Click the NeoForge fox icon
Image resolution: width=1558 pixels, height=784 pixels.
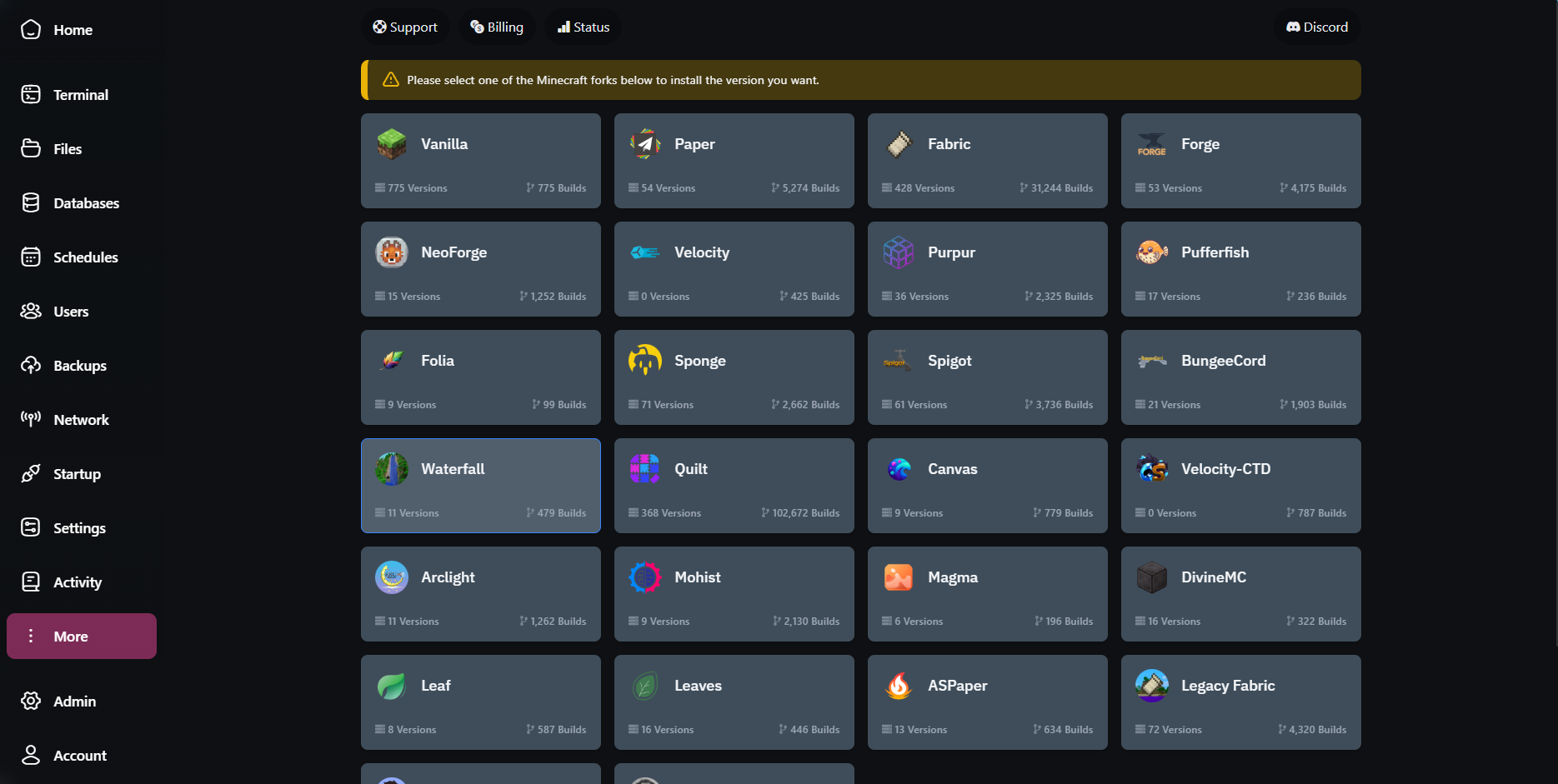pos(391,252)
